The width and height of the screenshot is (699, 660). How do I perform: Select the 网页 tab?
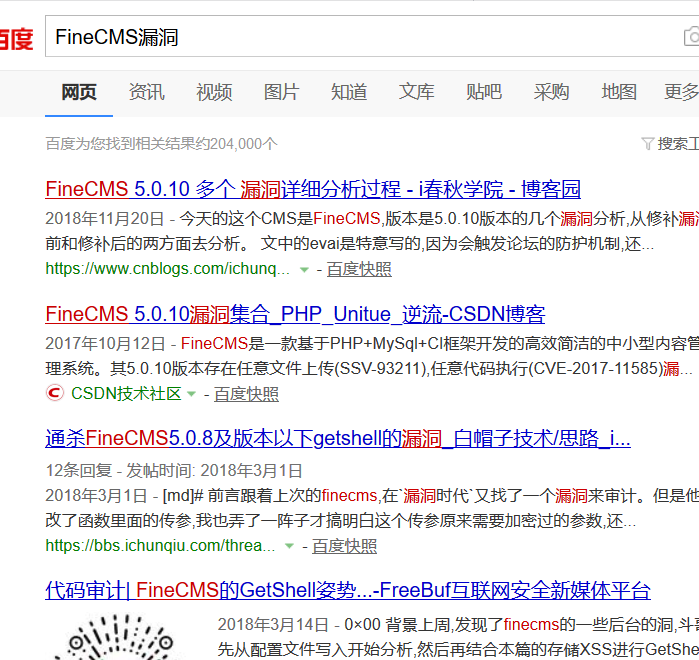point(79,92)
